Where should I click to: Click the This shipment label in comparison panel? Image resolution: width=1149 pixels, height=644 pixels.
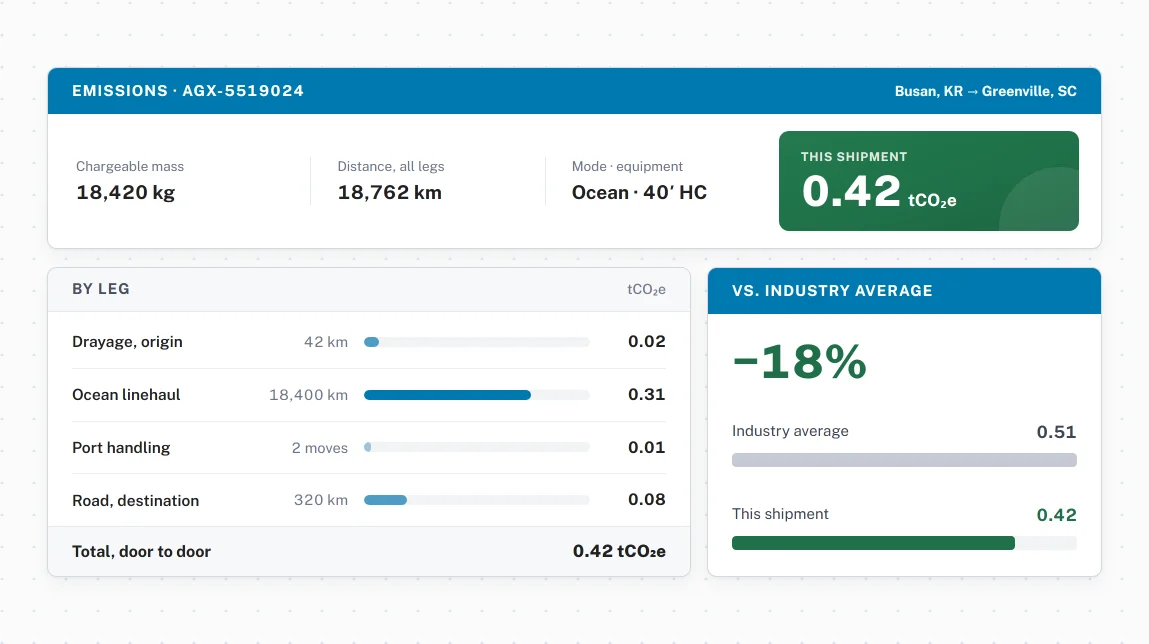point(780,514)
